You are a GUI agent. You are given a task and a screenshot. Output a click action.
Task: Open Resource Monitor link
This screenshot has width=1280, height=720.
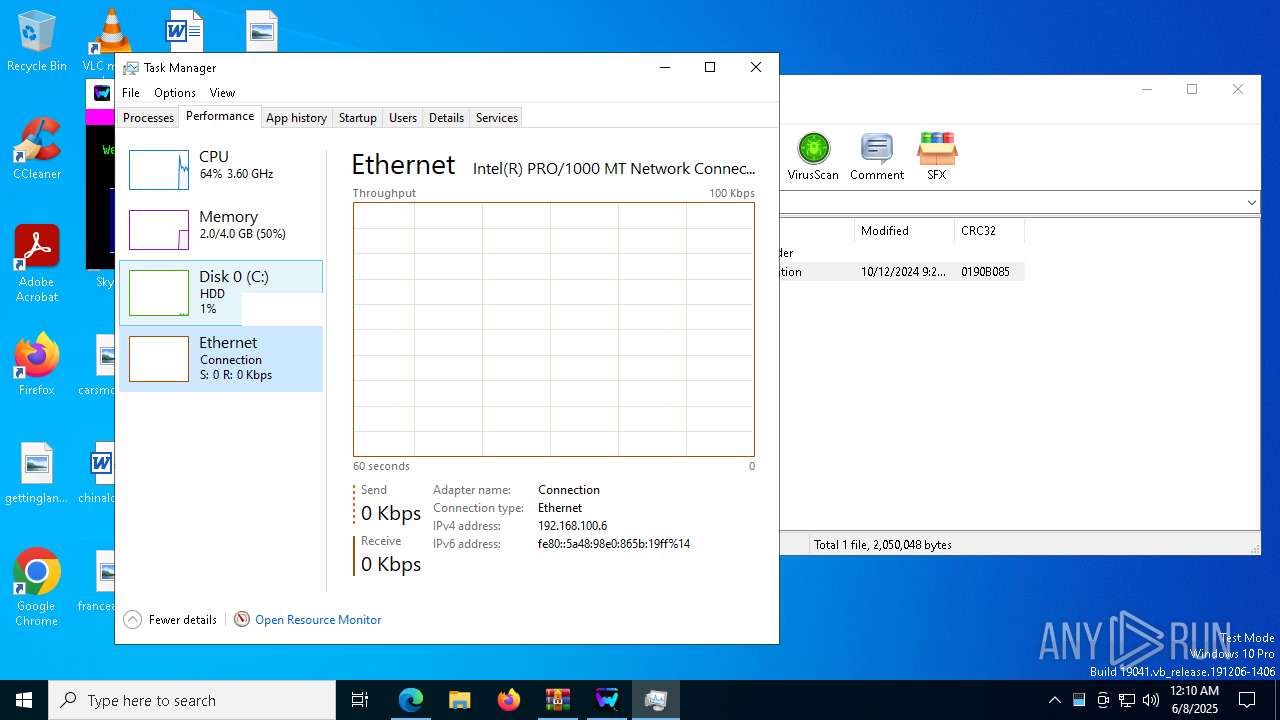point(318,620)
